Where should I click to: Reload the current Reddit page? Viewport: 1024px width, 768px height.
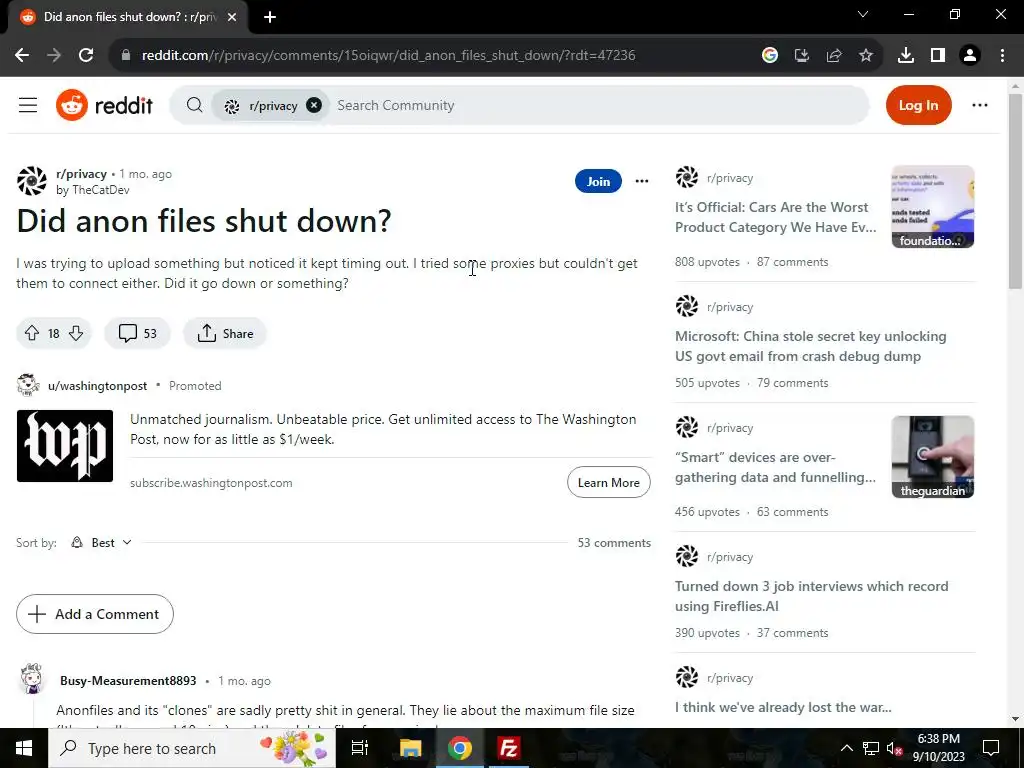click(86, 56)
